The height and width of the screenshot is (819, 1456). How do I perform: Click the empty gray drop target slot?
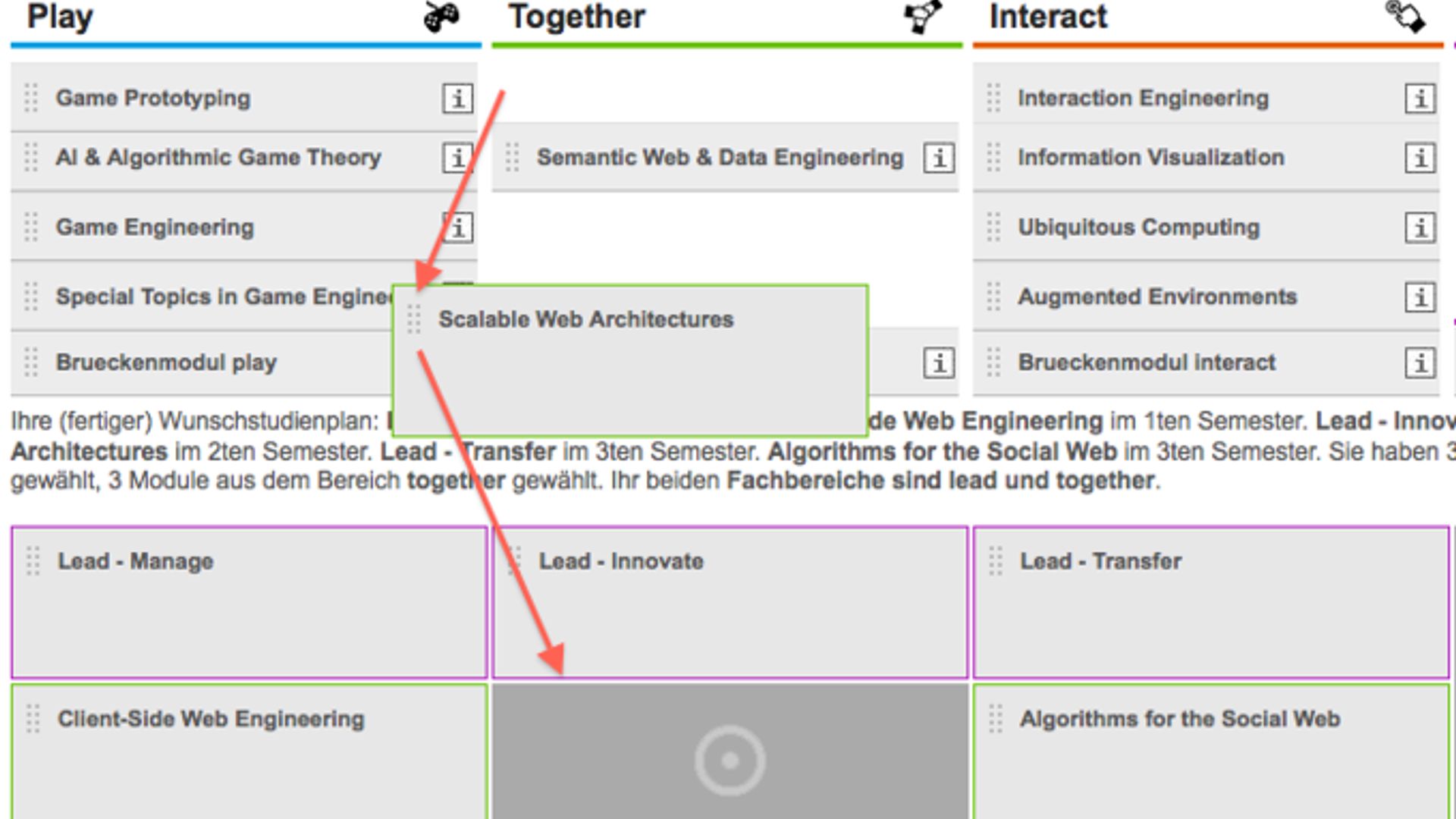point(730,752)
